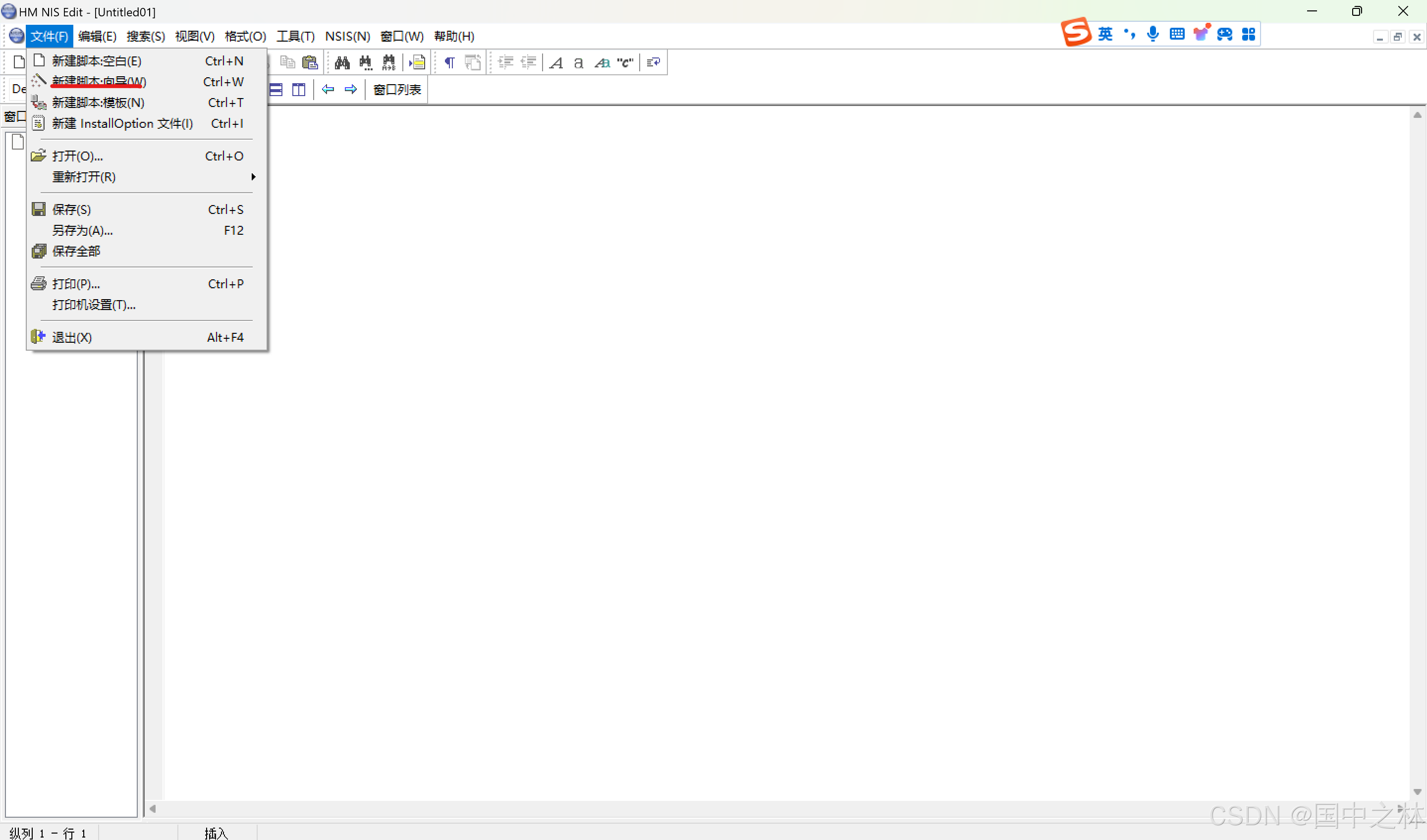Screen dimensions: 1427x840
Task: Click 退出(X) to exit program
Action: [x=72, y=337]
